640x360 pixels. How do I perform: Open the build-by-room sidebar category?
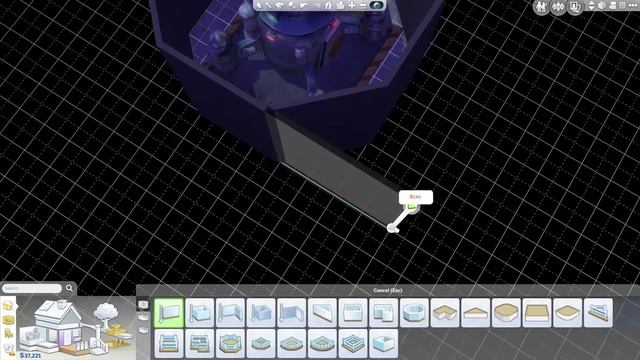coord(8,305)
